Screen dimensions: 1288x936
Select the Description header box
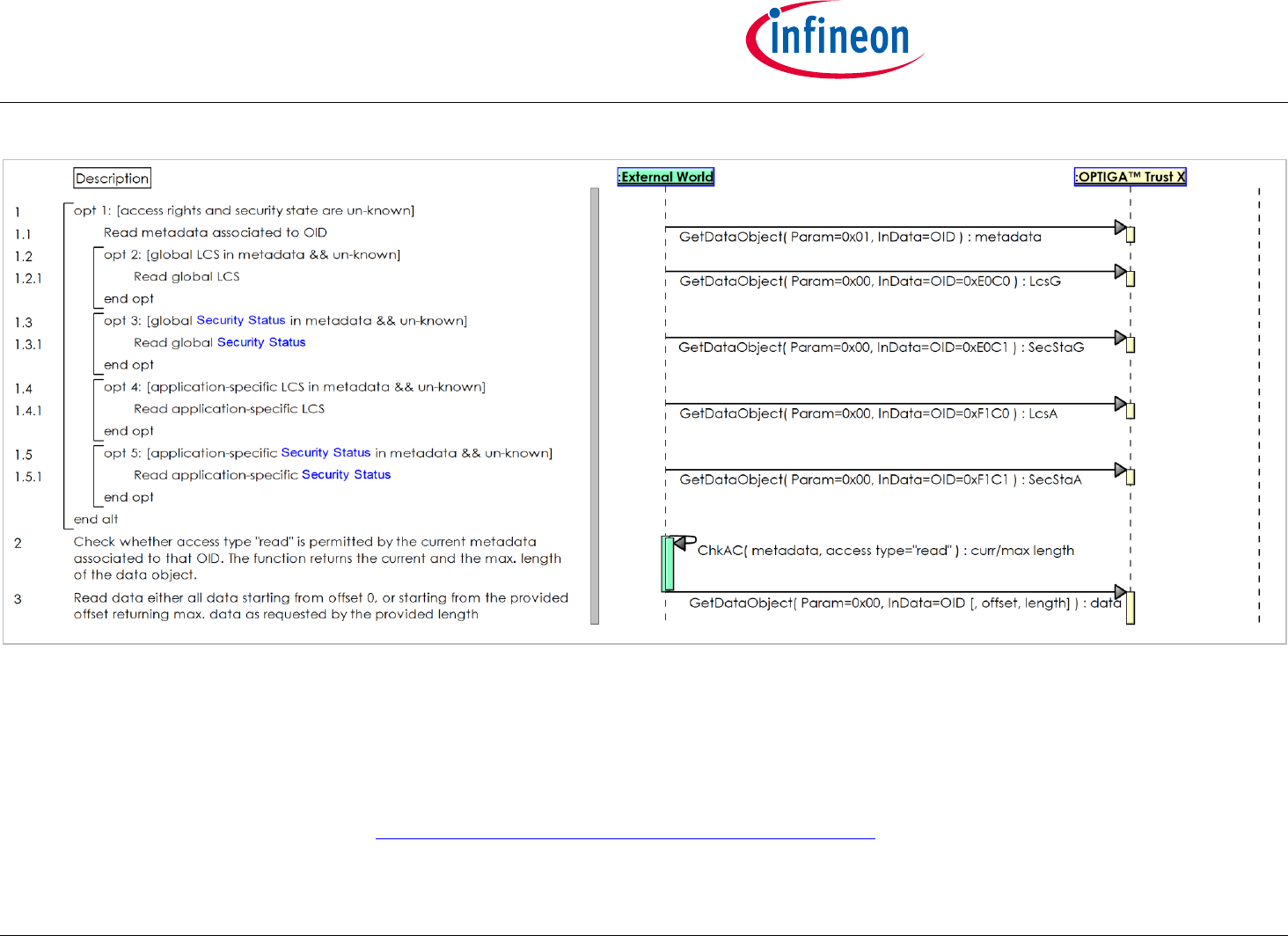coord(112,179)
